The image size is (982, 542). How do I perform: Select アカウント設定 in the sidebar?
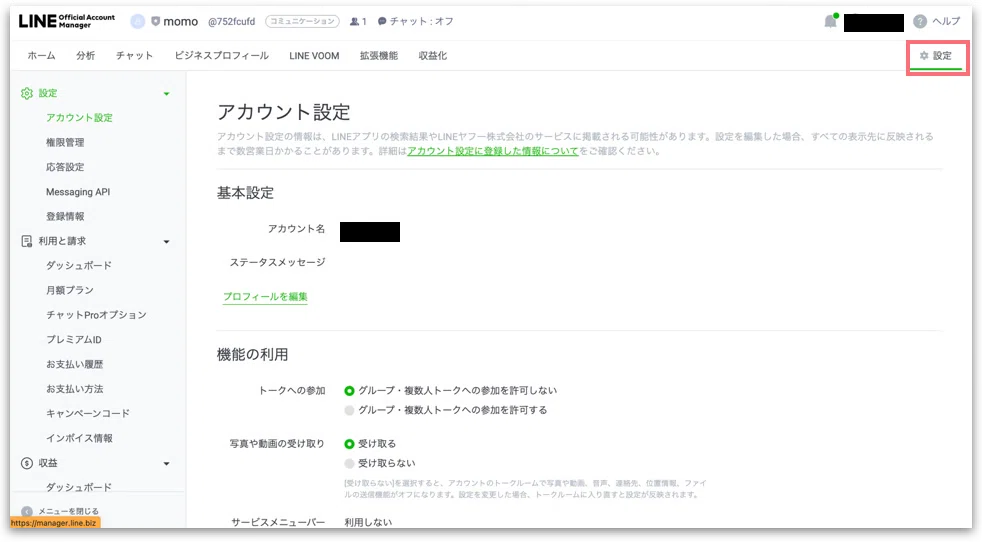coord(80,118)
